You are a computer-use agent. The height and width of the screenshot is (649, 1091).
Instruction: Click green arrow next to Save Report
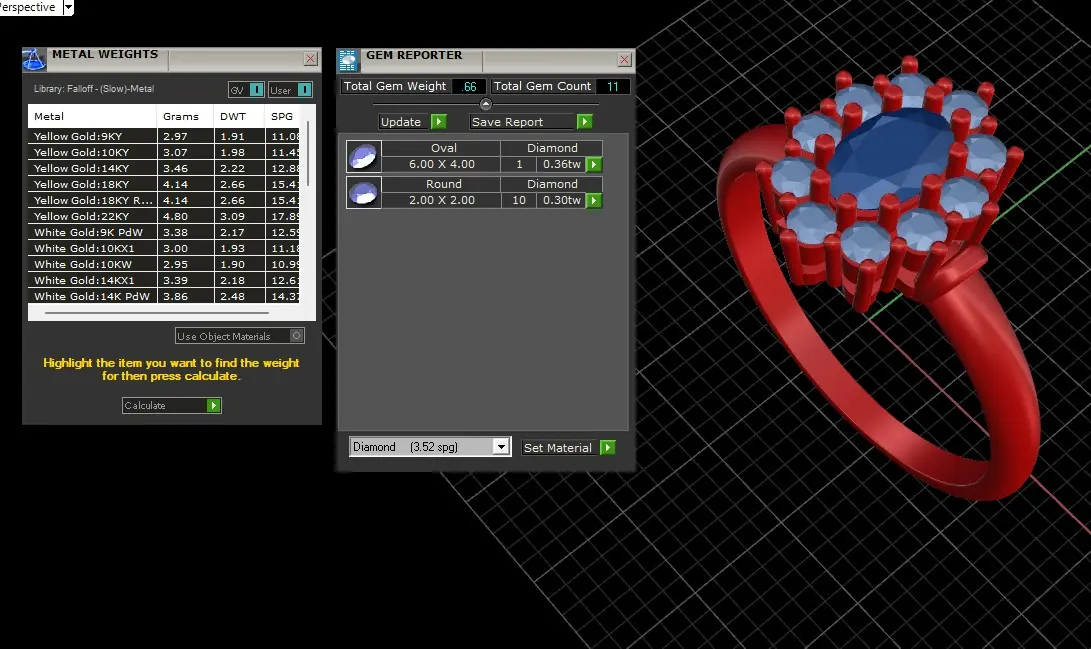(584, 122)
